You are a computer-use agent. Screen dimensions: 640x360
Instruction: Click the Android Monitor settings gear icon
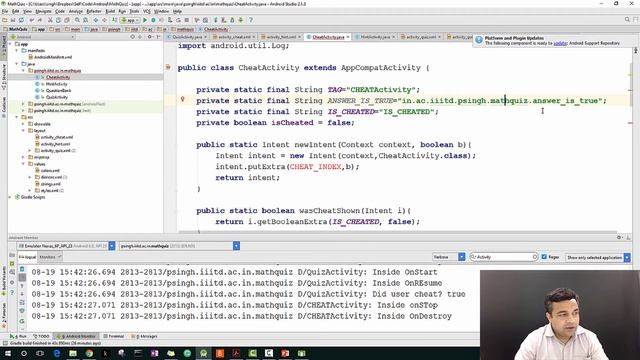(619, 238)
